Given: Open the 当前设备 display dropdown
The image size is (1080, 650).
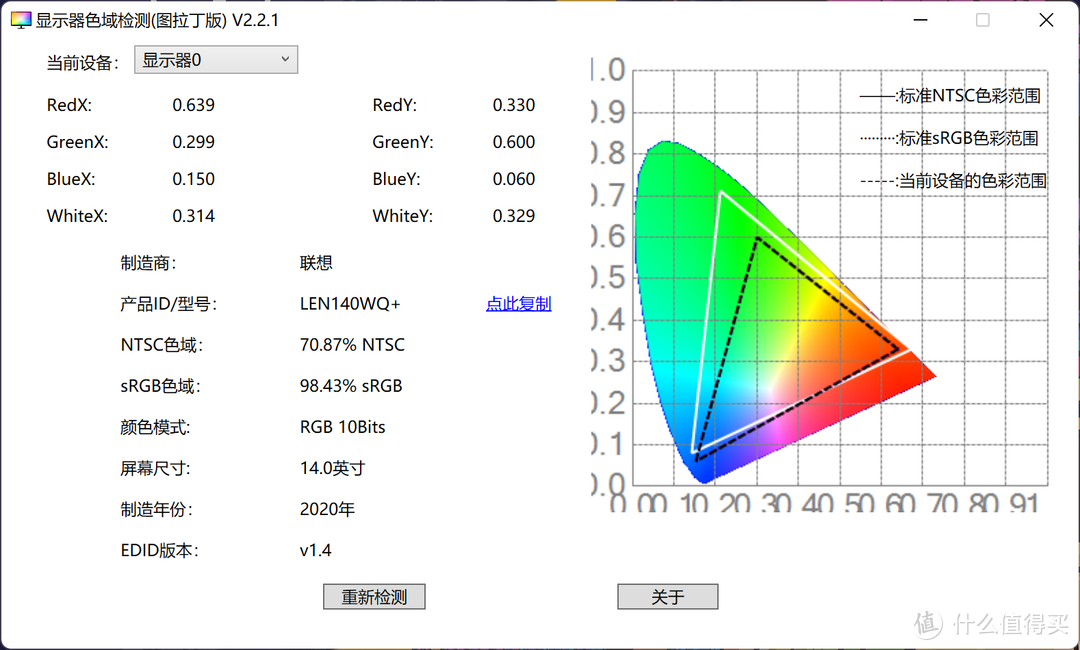Looking at the screenshot, I should [x=216, y=60].
